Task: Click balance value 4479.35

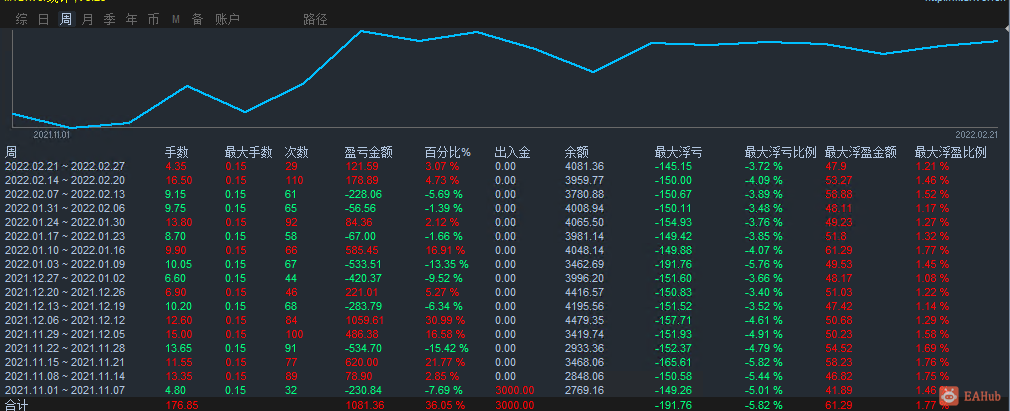Action: pyautogui.click(x=584, y=320)
